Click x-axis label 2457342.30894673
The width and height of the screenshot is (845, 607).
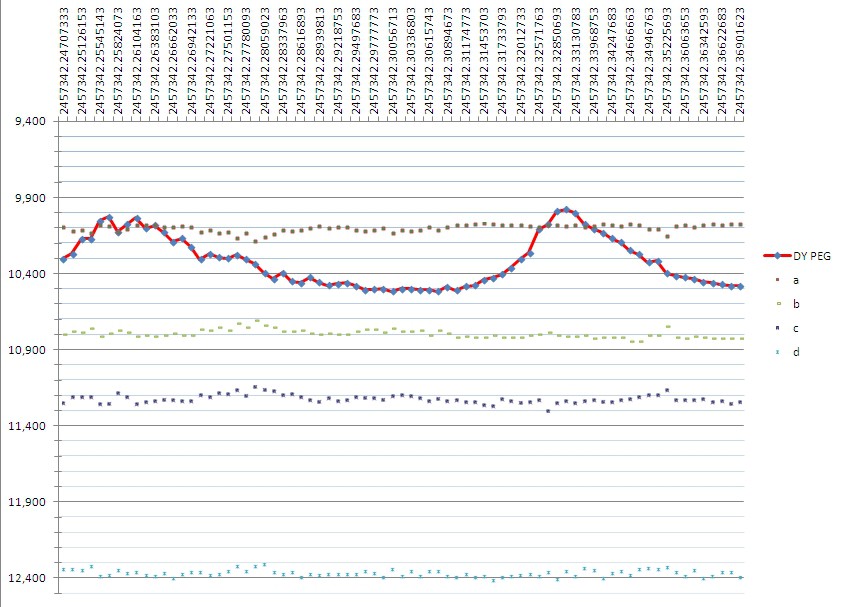448,61
